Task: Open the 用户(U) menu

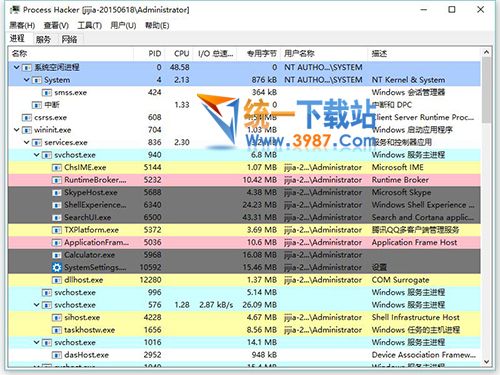Action: coord(123,25)
